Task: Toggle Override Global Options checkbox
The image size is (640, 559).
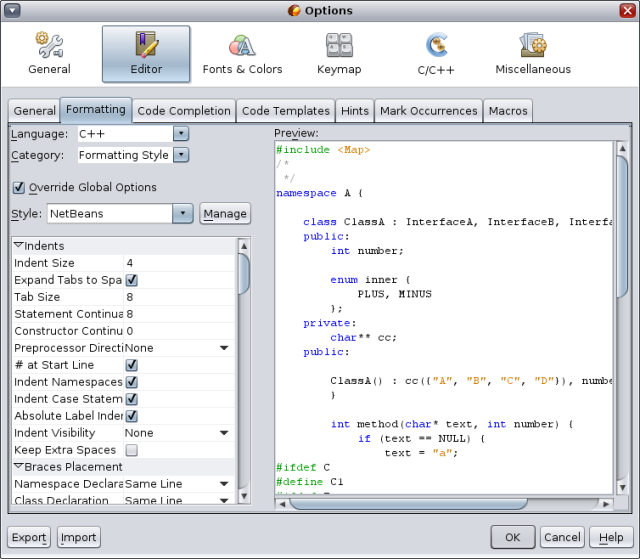Action: click(x=19, y=188)
